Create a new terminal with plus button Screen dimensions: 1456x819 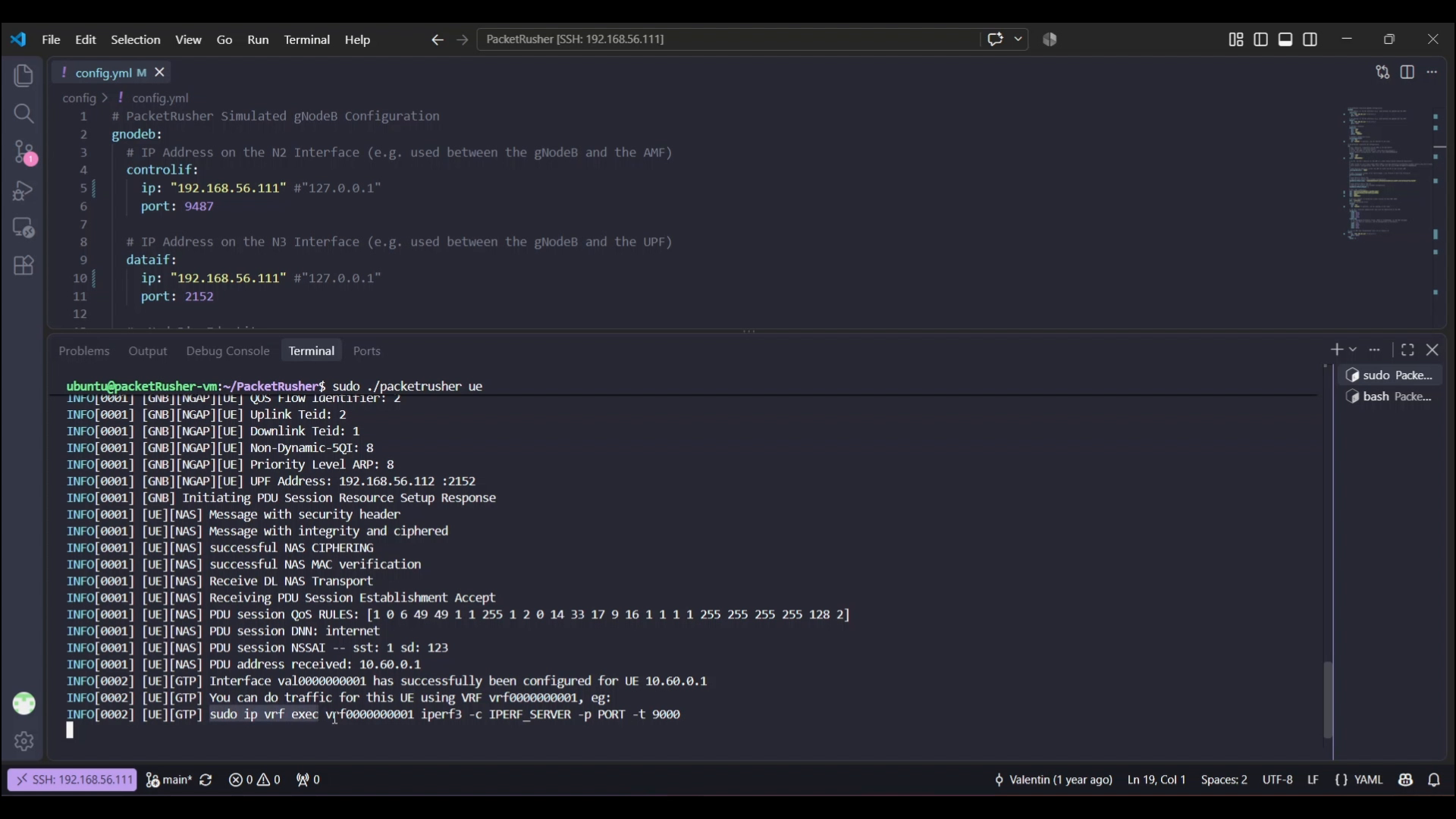[x=1336, y=350]
